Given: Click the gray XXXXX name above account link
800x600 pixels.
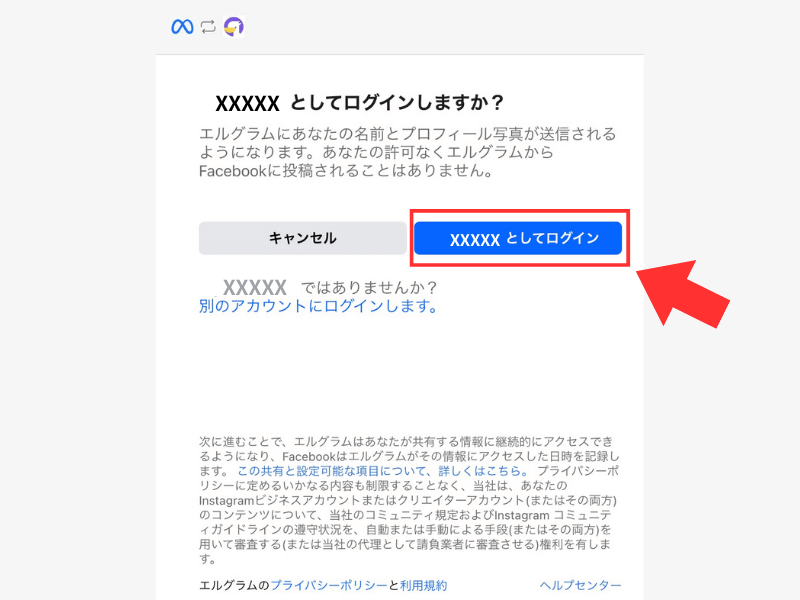Looking at the screenshot, I should (x=255, y=288).
